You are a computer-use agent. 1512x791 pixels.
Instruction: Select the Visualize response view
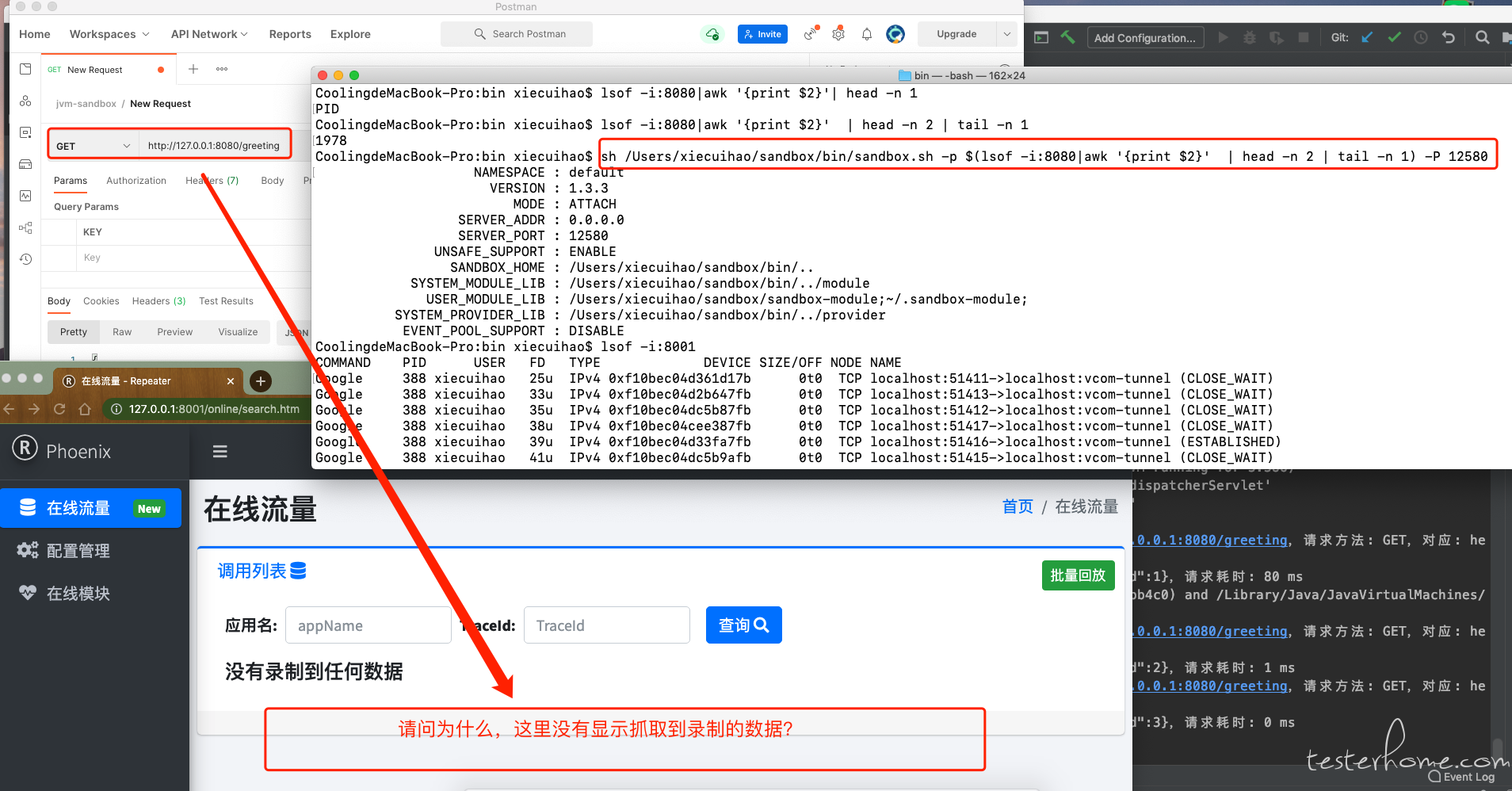[x=238, y=332]
